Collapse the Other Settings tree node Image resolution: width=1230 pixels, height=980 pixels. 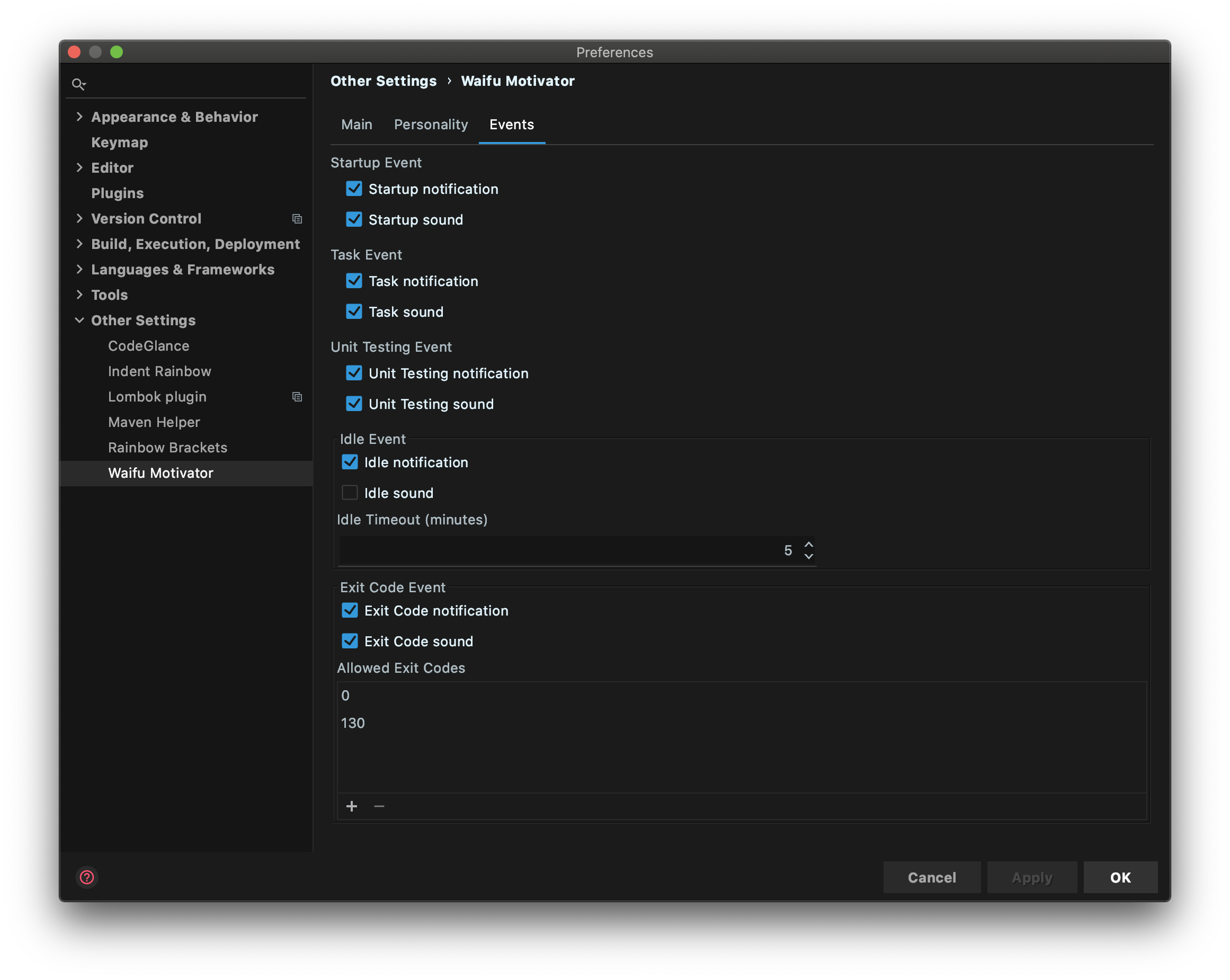tap(79, 320)
